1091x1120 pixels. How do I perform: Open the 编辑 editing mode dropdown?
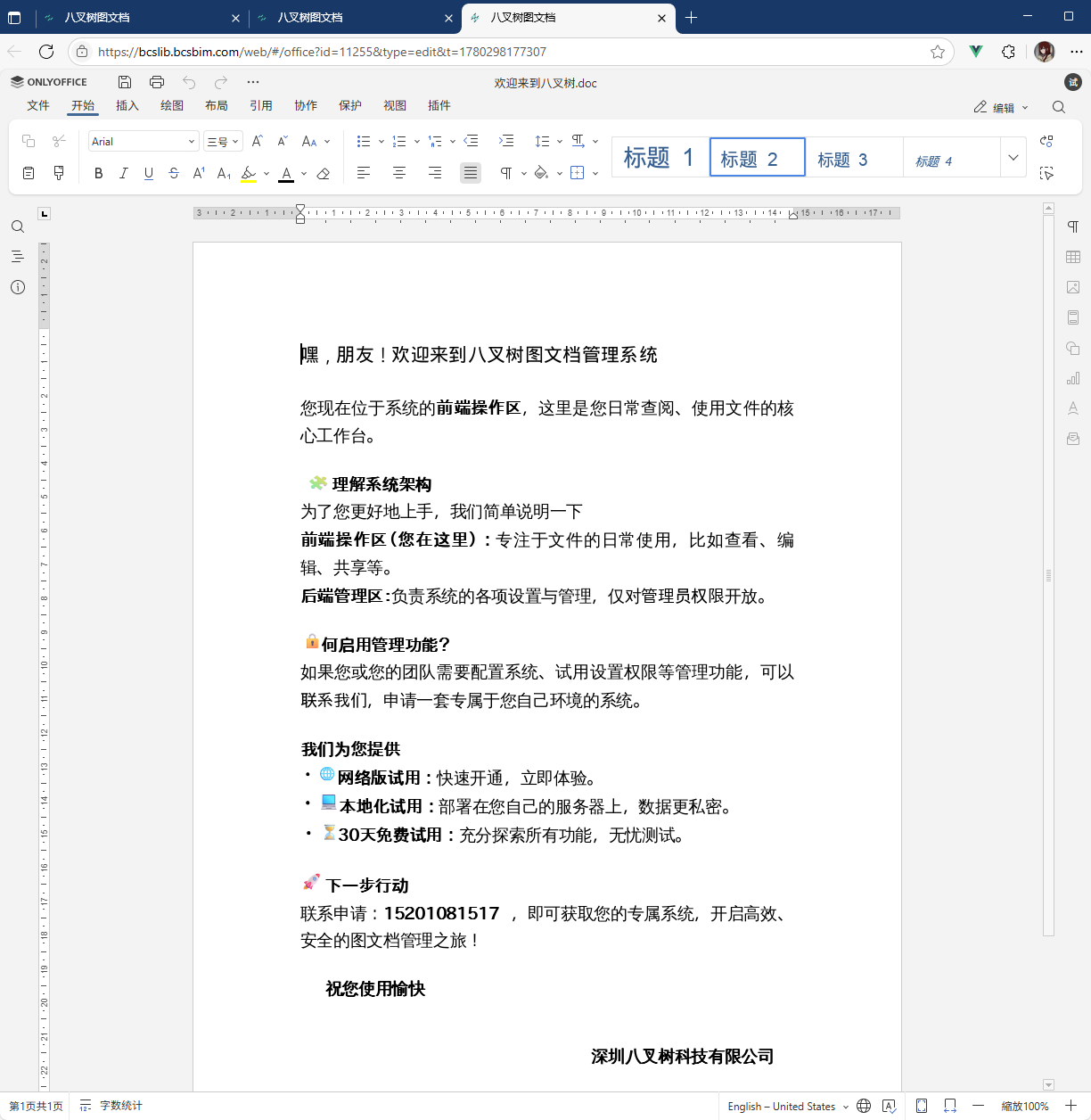1001,107
